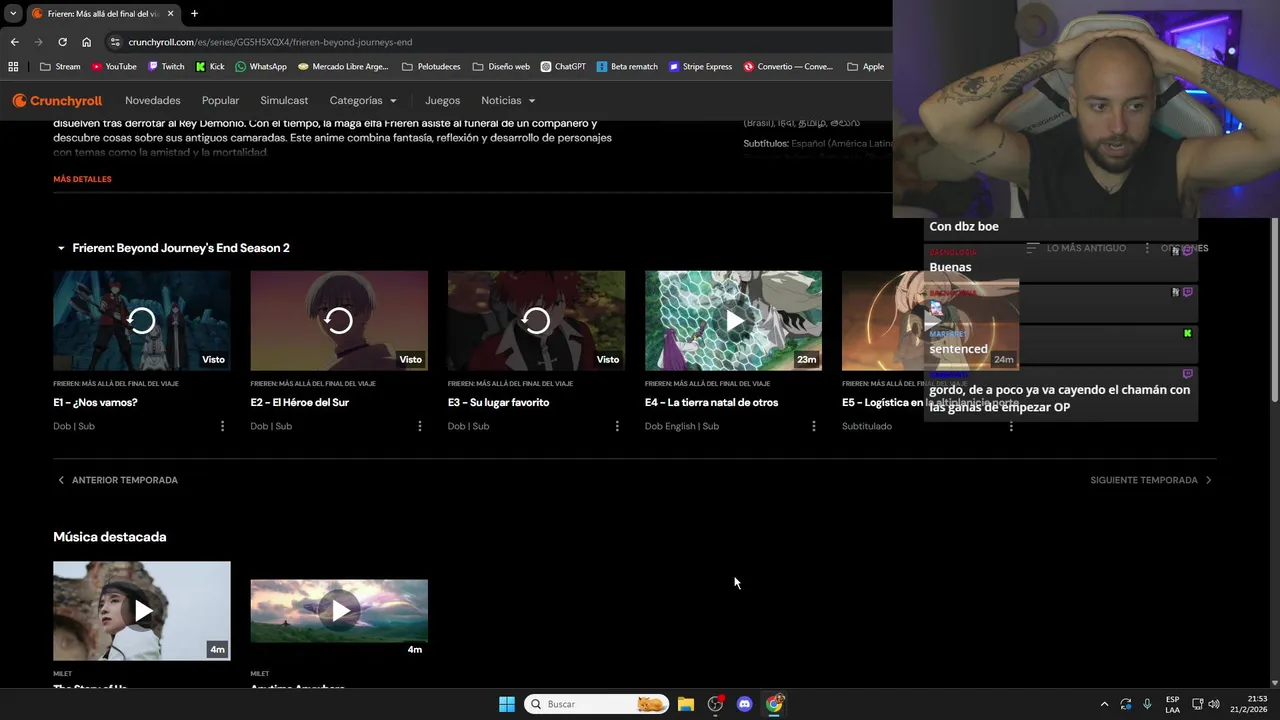Click the ESP LAA language indicator
Viewport: 1280px width, 720px height.
pos(1172,704)
